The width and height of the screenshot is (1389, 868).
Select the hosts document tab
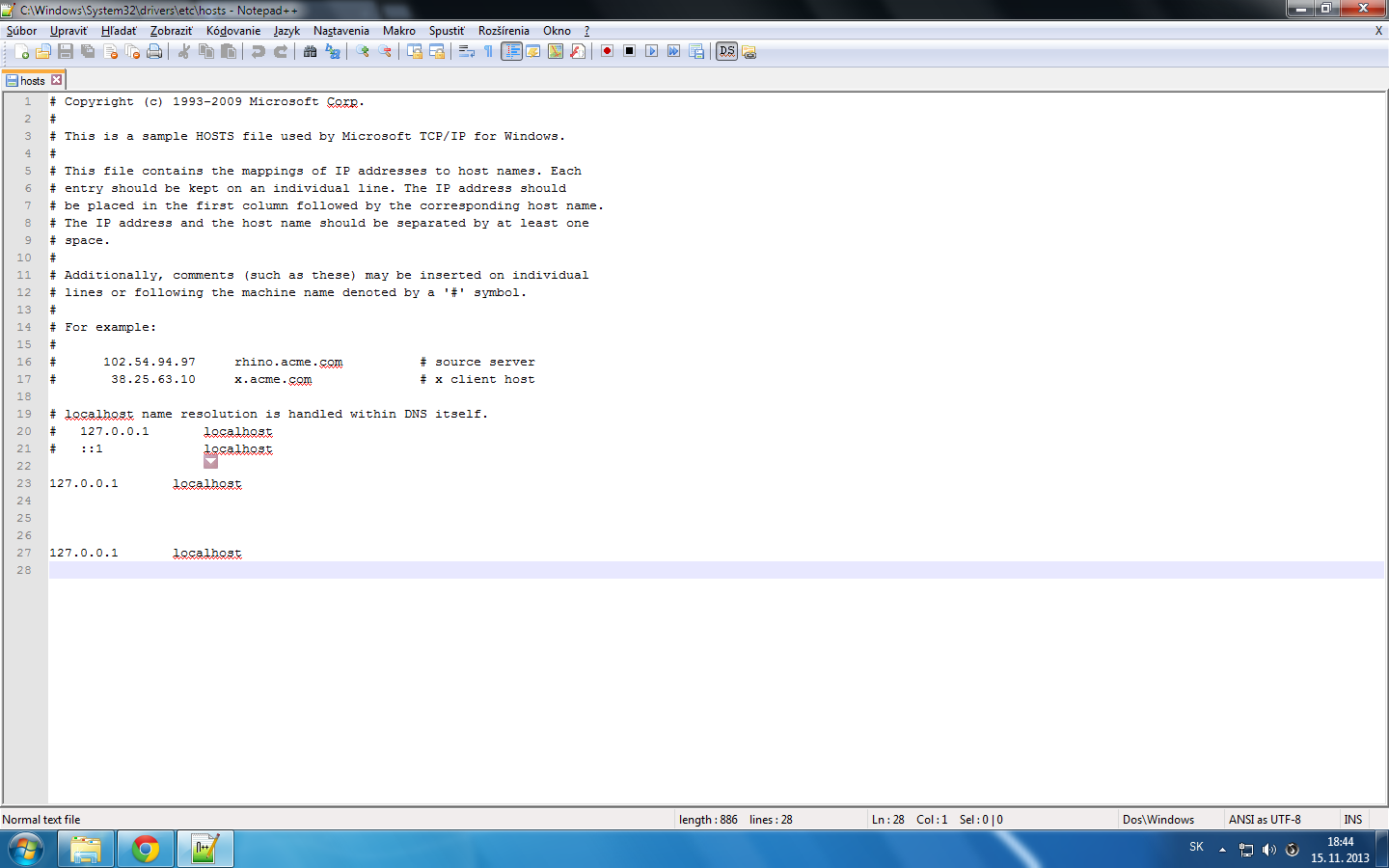(32, 80)
